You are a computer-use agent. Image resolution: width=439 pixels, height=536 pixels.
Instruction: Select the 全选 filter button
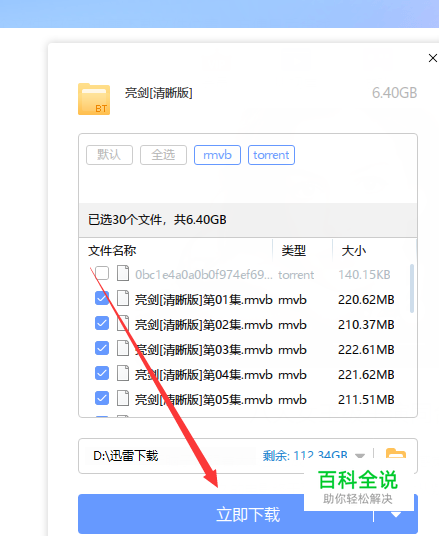(163, 155)
